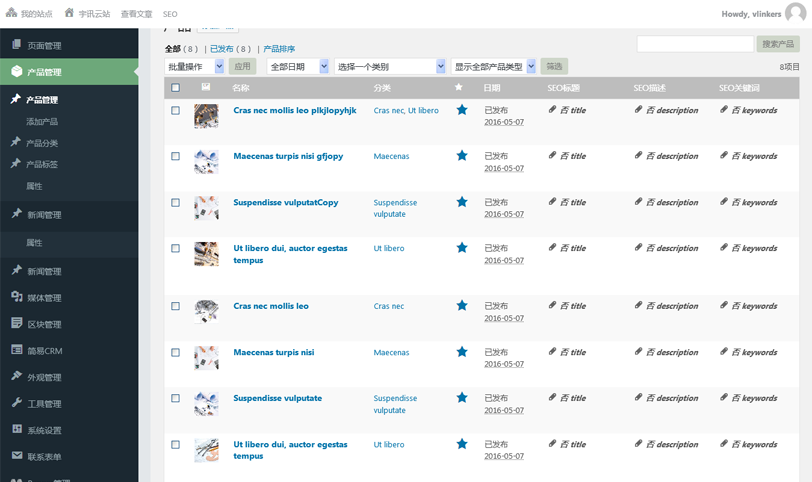Check the box for Suspendisse vulputatCopy
The height and width of the screenshot is (482, 812).
(176, 202)
